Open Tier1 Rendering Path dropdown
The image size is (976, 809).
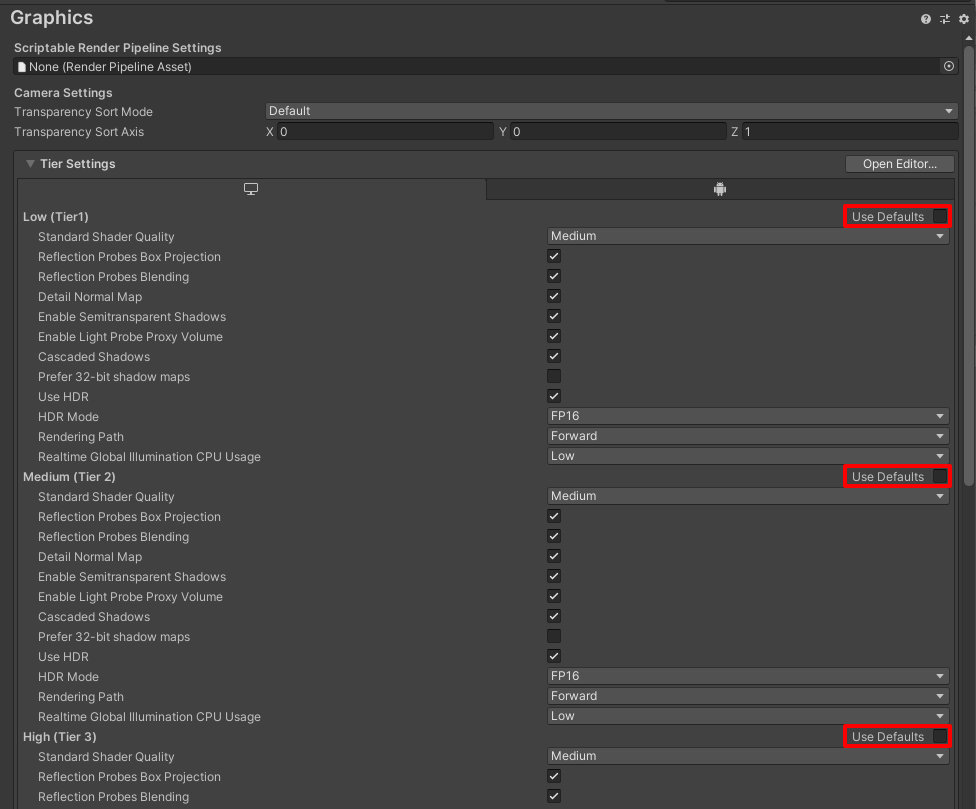[x=748, y=436]
